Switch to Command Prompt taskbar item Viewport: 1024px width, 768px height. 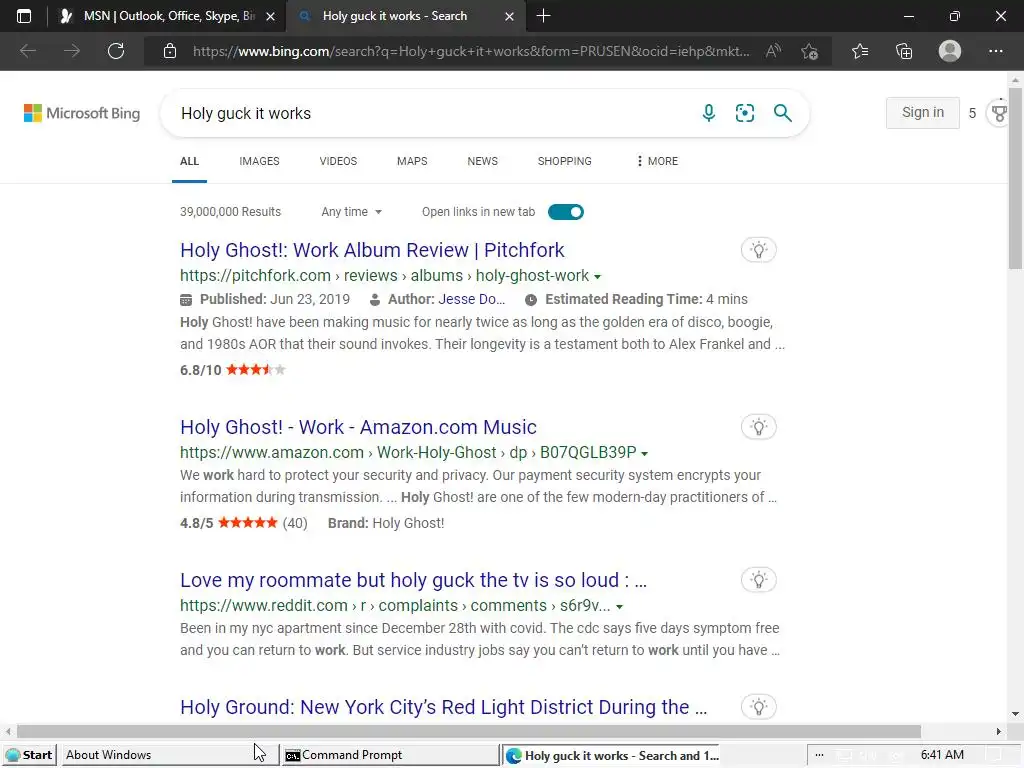pos(390,755)
